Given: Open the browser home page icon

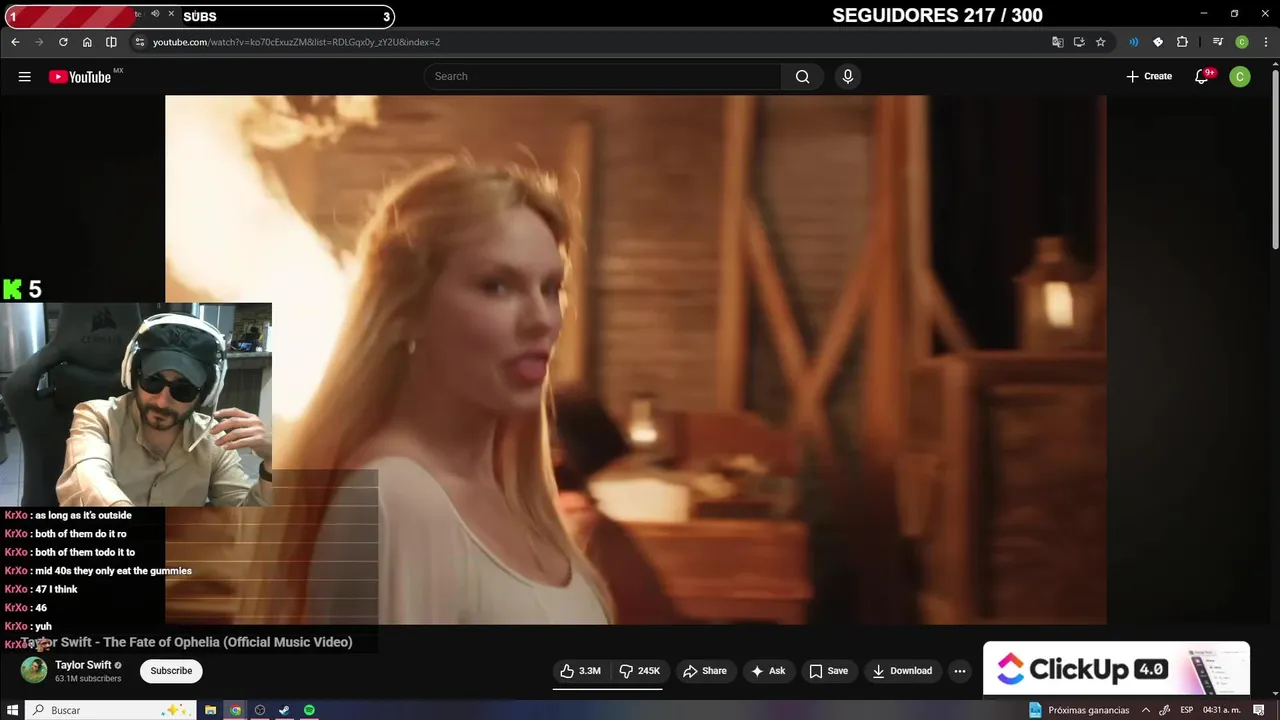Looking at the screenshot, I should (x=87, y=42).
